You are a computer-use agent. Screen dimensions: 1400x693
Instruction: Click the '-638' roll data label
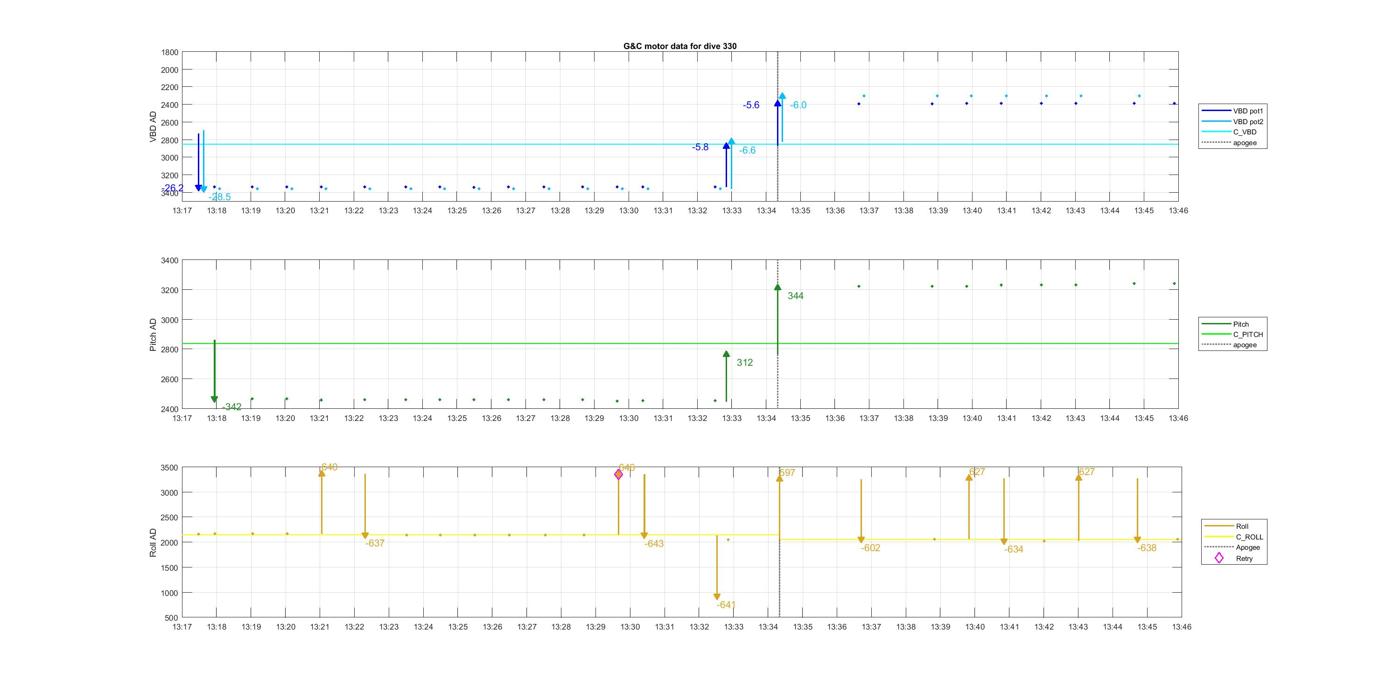tap(1147, 548)
